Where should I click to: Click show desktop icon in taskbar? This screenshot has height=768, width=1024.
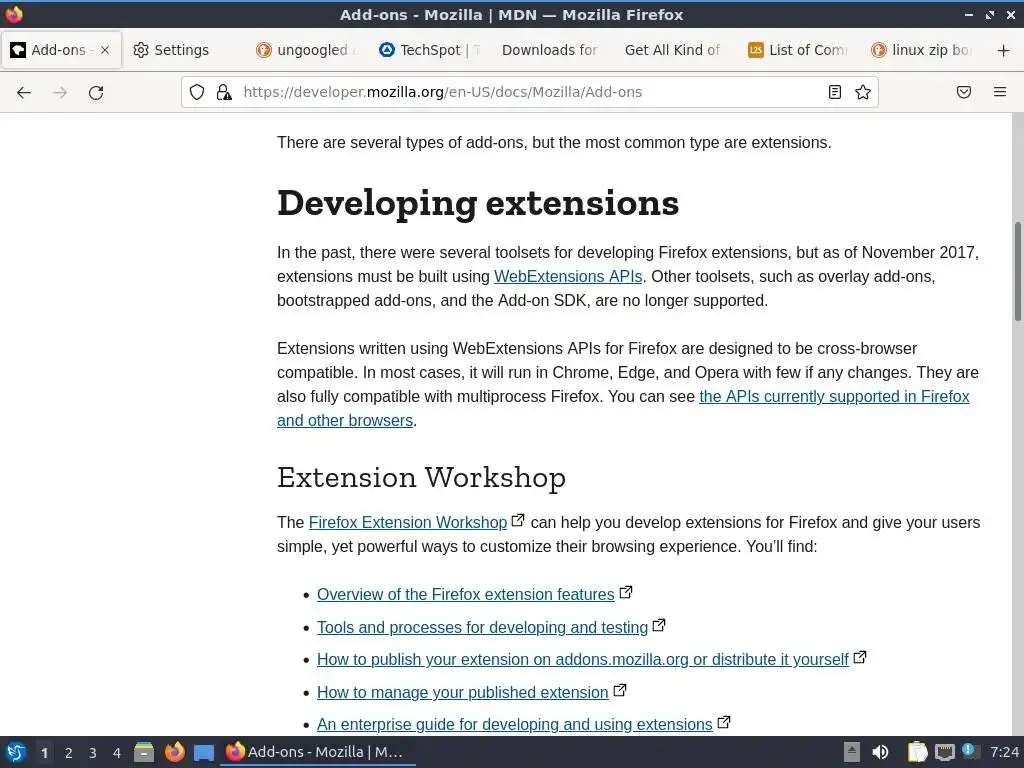204,753
